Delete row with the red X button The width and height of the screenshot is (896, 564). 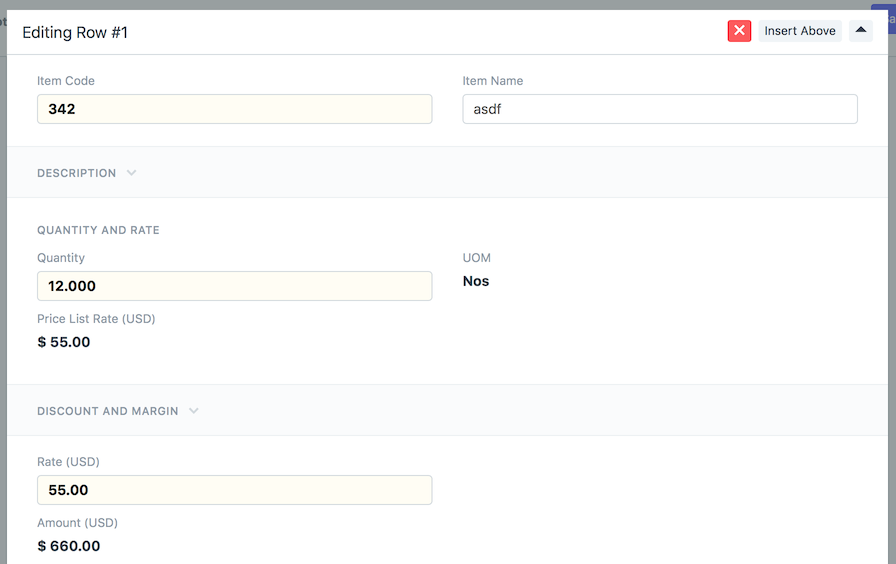(739, 31)
